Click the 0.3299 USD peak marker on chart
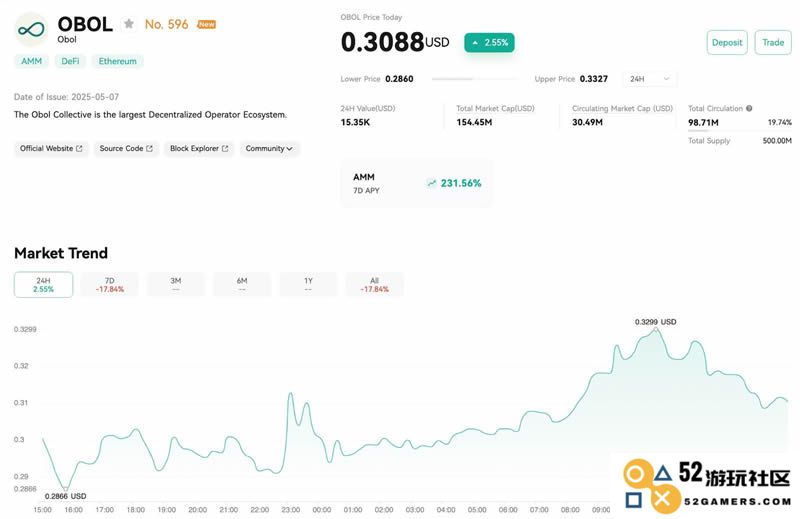The image size is (800, 519). (656, 330)
